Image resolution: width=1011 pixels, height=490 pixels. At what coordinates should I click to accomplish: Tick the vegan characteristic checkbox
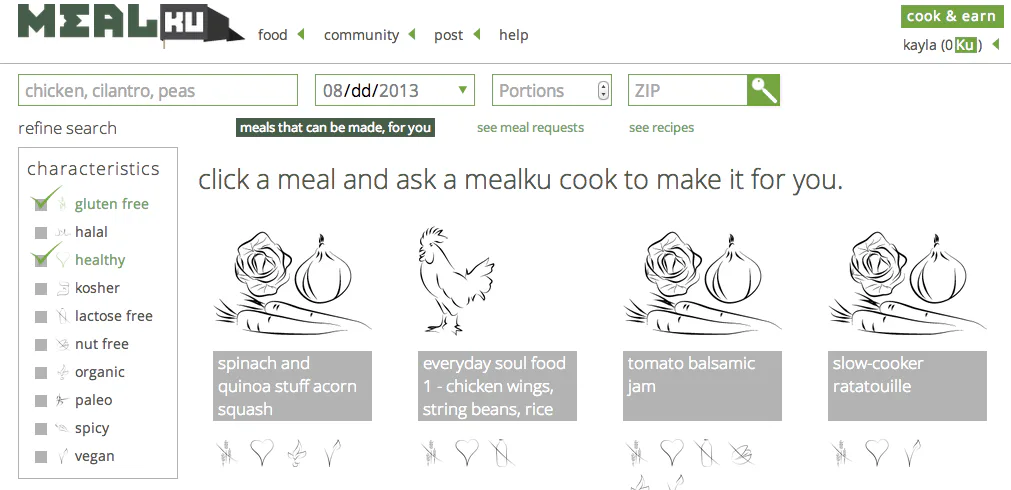point(41,456)
